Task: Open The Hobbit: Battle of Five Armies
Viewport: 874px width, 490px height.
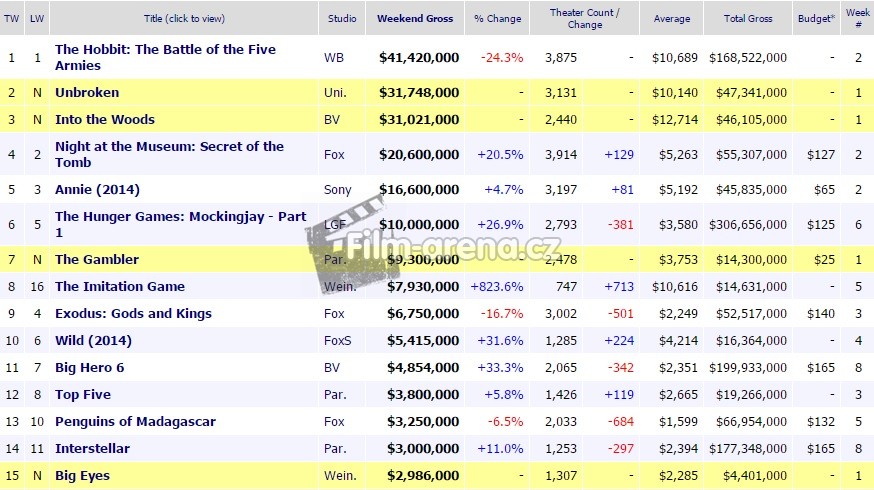Action: click(x=165, y=57)
